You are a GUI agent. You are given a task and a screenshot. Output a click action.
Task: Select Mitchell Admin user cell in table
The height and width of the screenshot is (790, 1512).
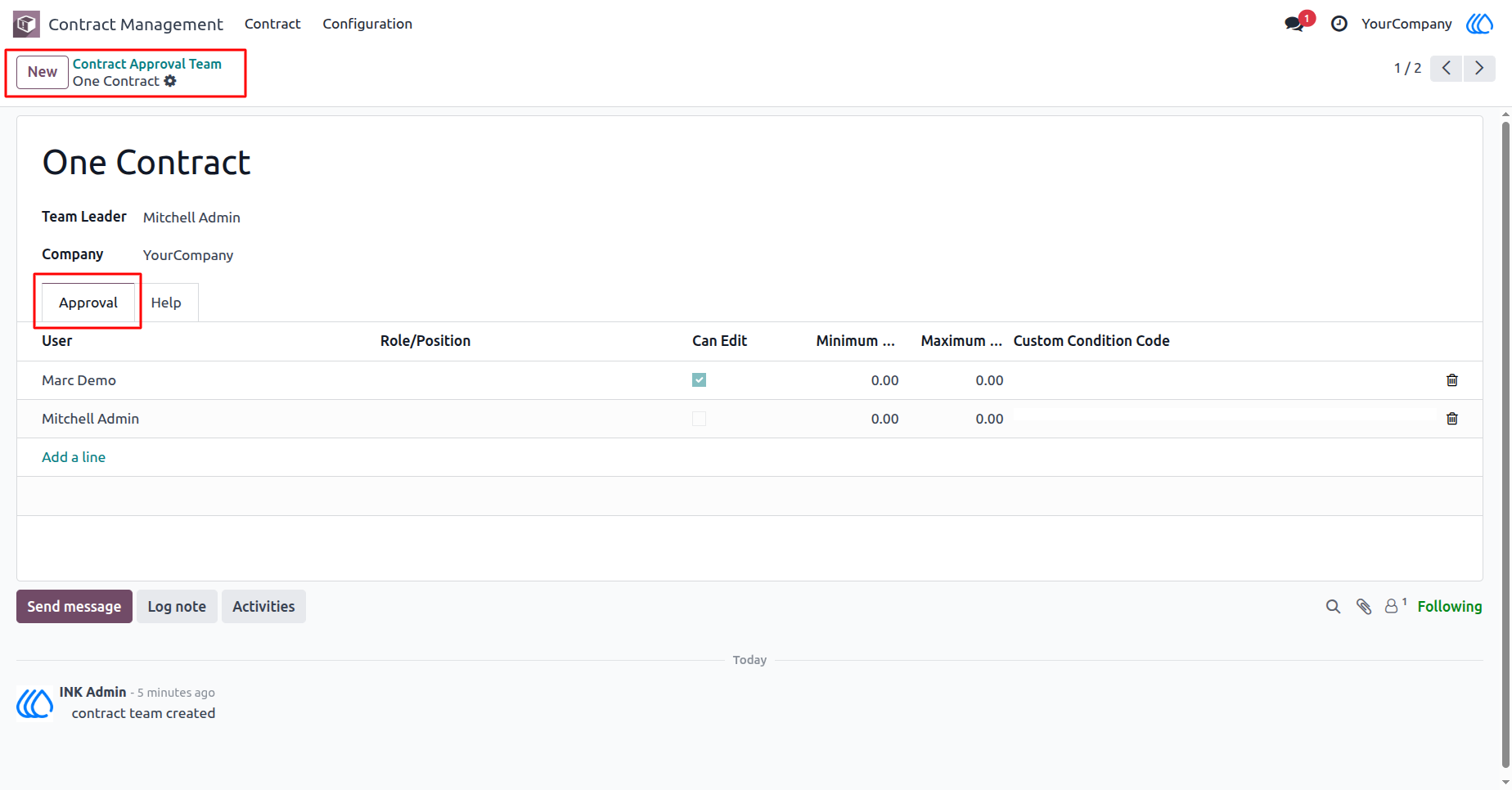[x=91, y=419]
